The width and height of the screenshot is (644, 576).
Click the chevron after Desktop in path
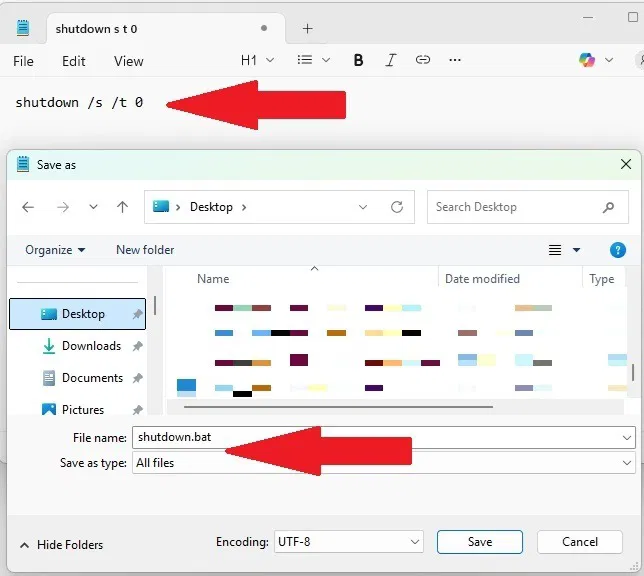pyautogui.click(x=244, y=207)
